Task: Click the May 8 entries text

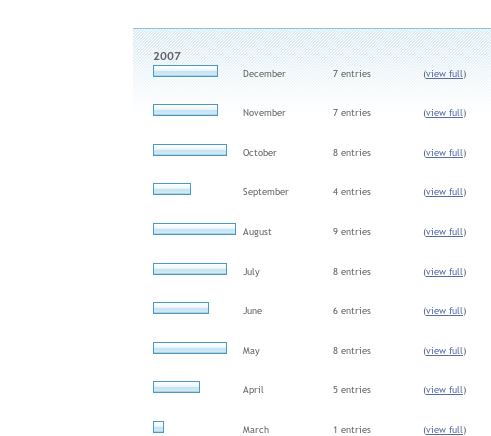Action: (352, 351)
